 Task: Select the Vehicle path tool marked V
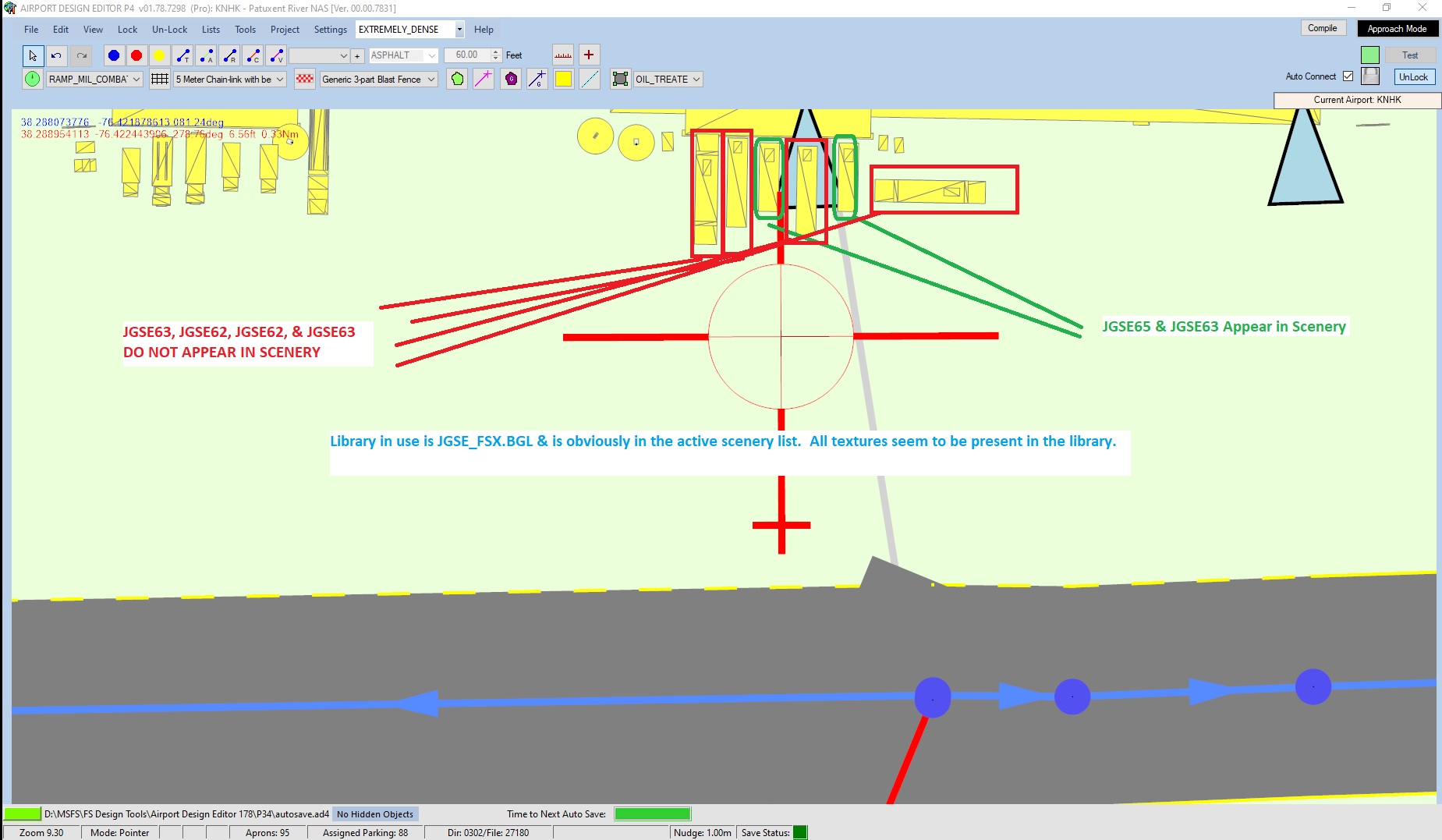pyautogui.click(x=276, y=55)
